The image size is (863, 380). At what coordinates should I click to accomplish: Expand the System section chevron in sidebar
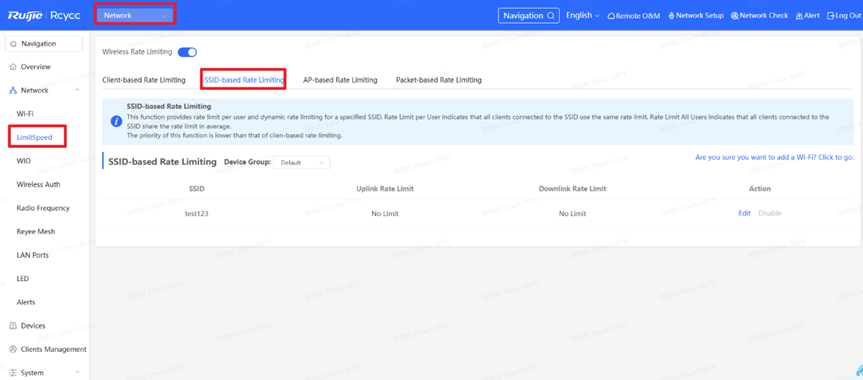(77, 373)
